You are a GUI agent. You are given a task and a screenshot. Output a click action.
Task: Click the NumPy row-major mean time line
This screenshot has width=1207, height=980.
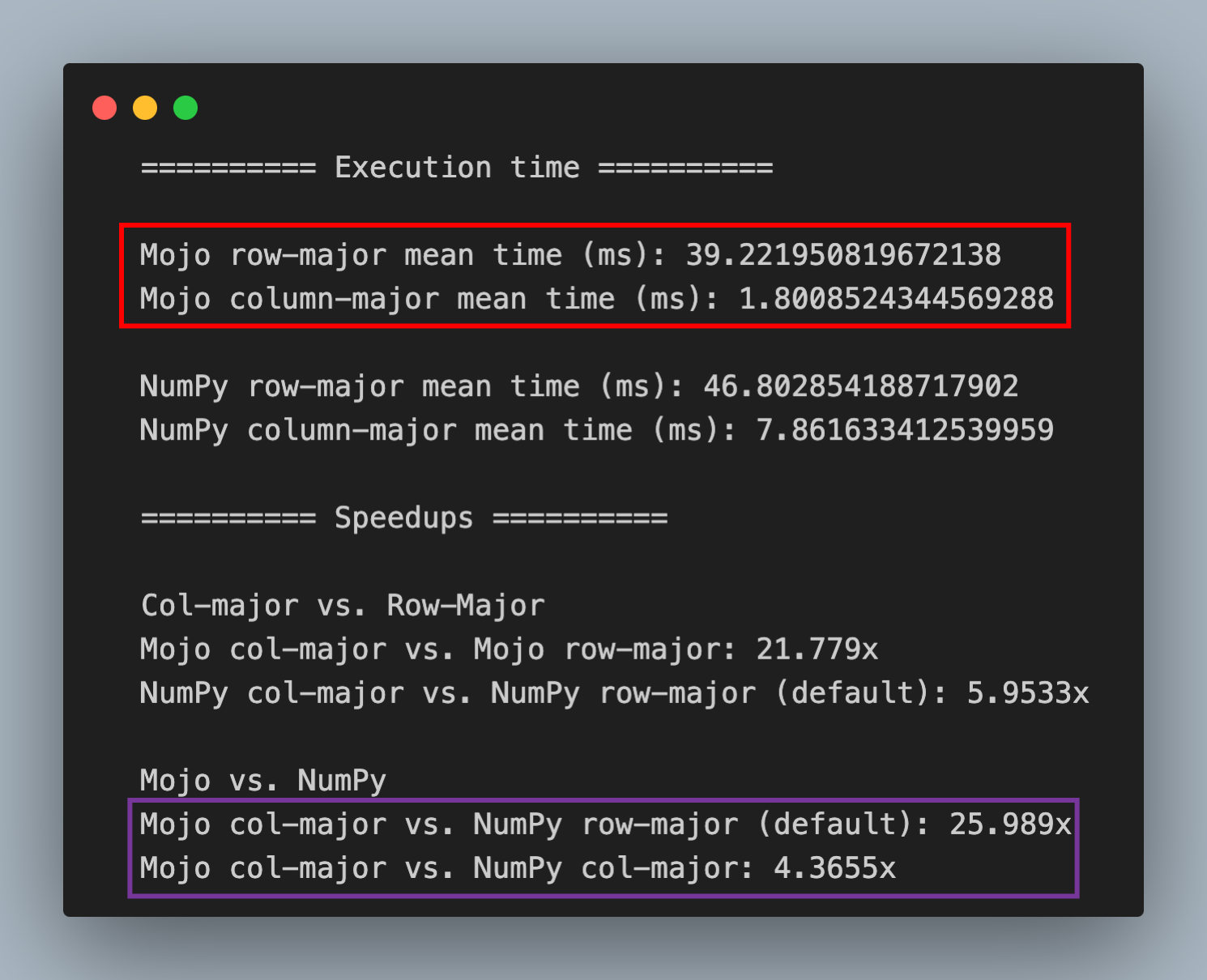pos(579,386)
